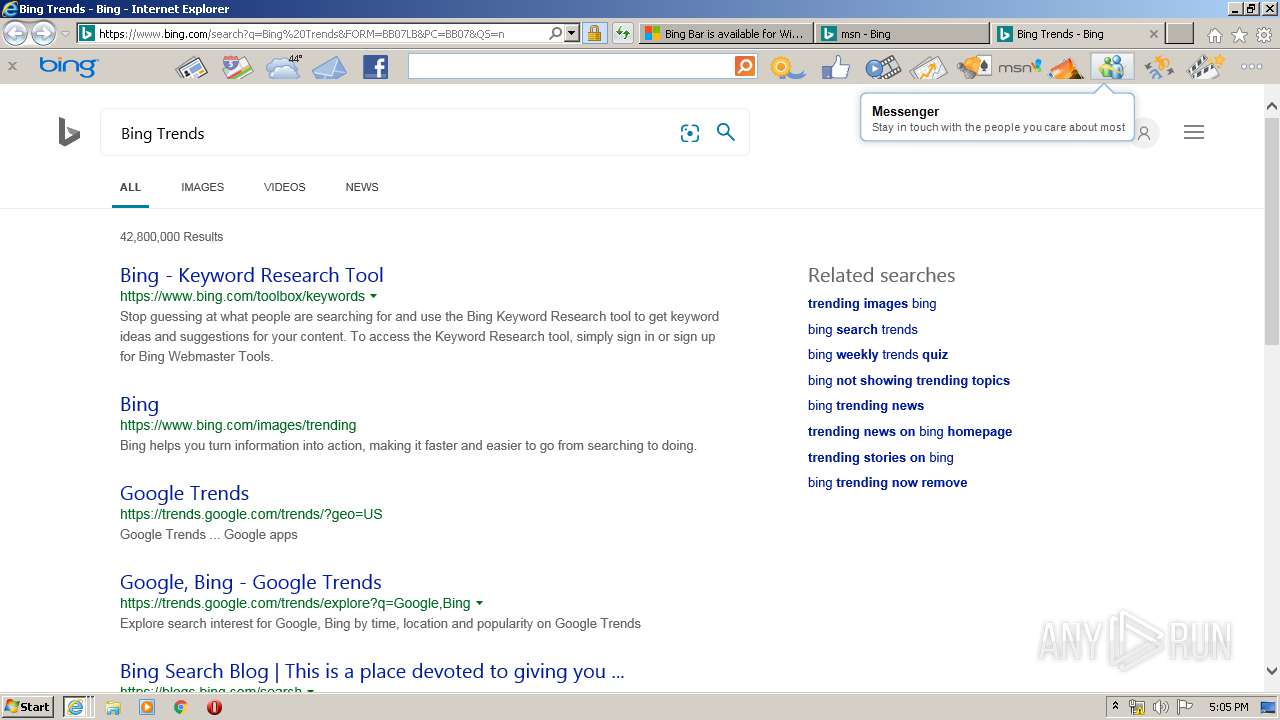Screen dimensions: 1280x720
Task: Open the Bing Bar Games icon
Action: pos(973,67)
